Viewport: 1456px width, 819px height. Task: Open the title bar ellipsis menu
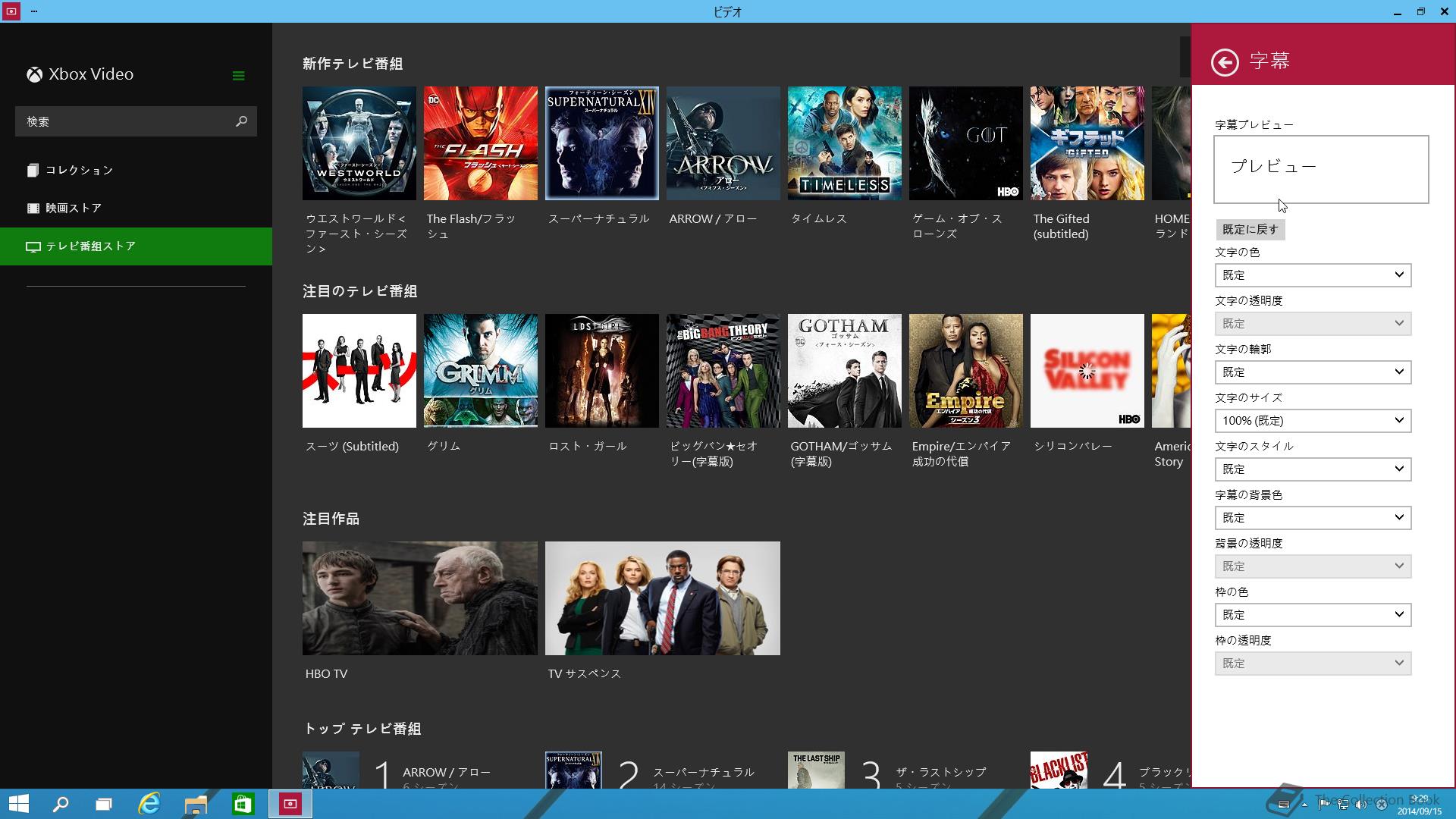tap(34, 11)
